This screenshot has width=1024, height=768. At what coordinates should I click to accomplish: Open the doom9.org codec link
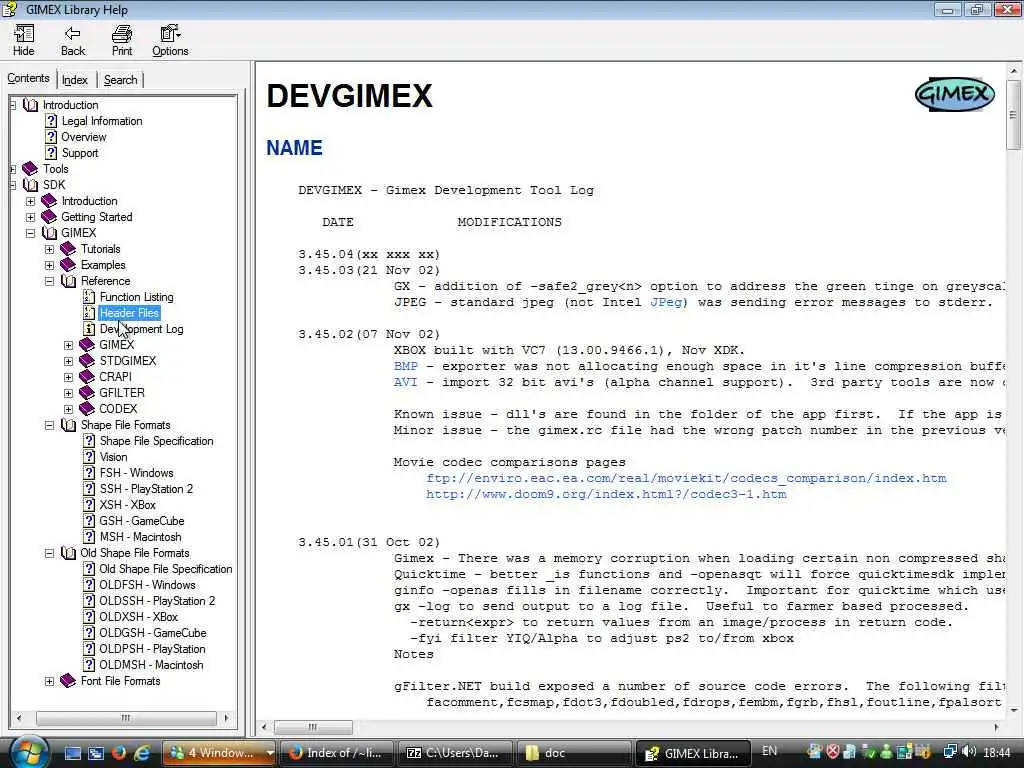tap(606, 494)
